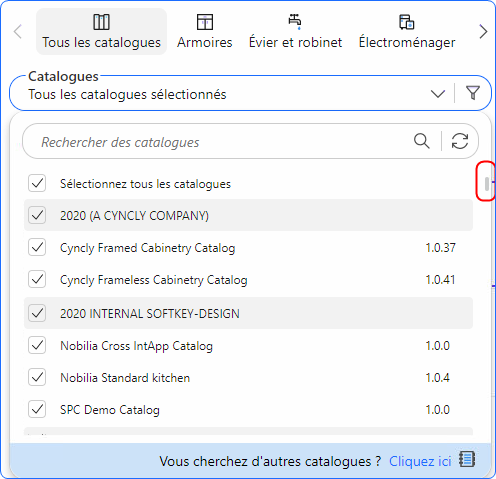The width and height of the screenshot is (496, 479).
Task: Collapse the Catalogues dropdown chevron
Action: 438,94
